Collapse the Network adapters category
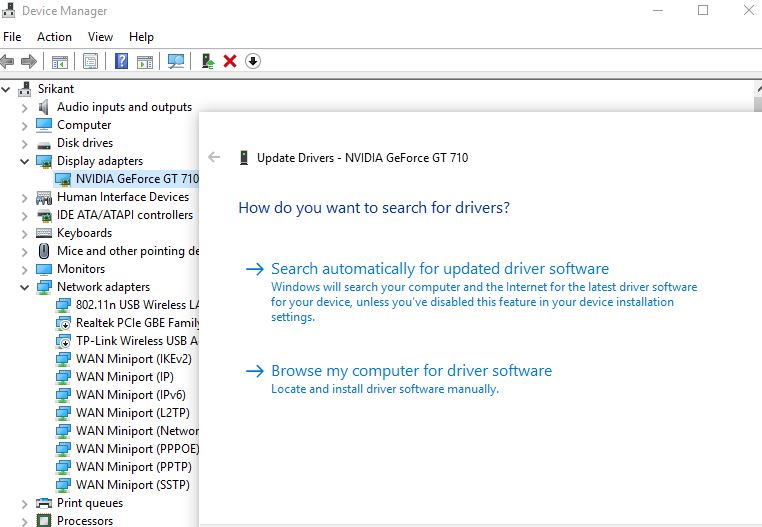 [x=25, y=287]
